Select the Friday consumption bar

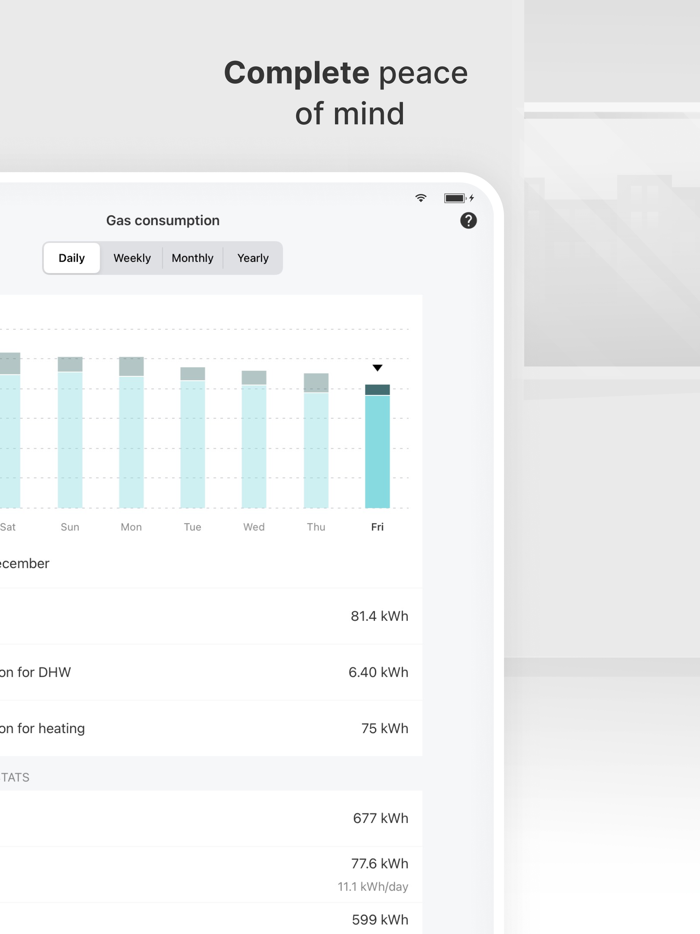[x=377, y=447]
